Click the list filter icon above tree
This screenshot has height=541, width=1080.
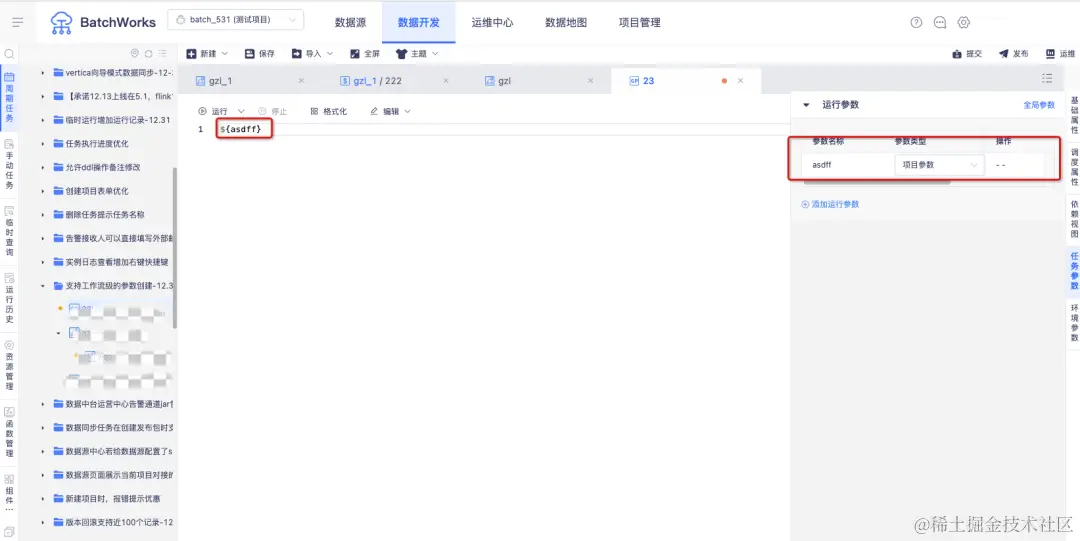pos(162,53)
